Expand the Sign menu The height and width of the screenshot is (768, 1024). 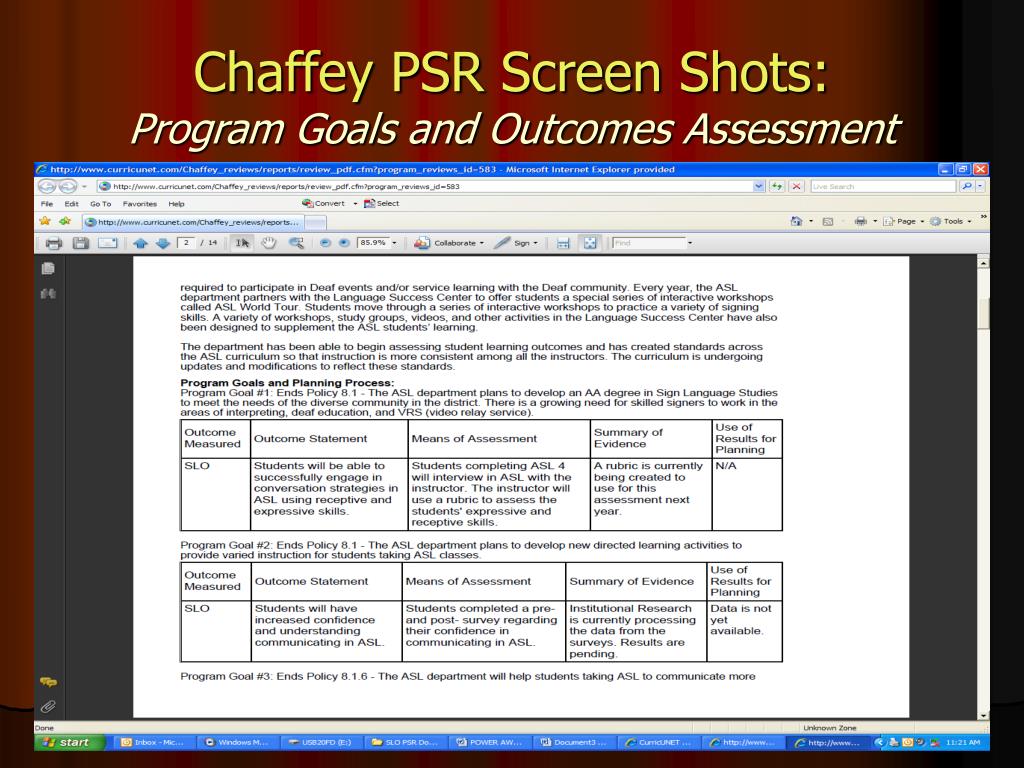516,243
